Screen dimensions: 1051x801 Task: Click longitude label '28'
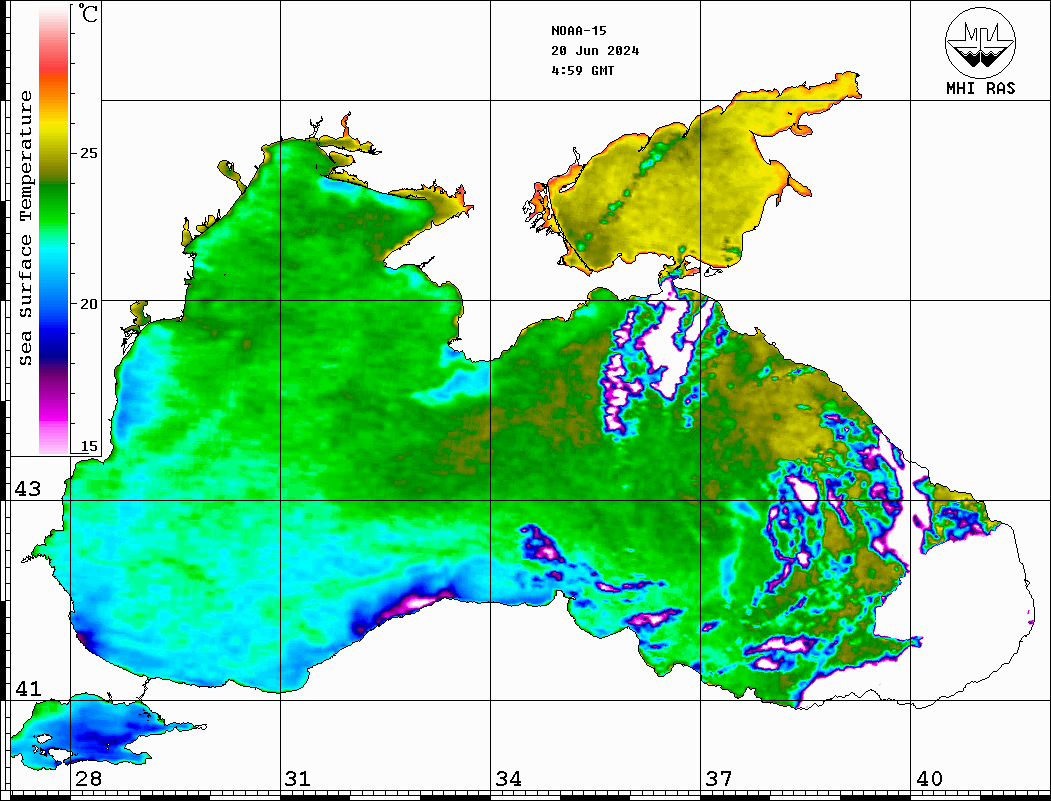(x=88, y=779)
